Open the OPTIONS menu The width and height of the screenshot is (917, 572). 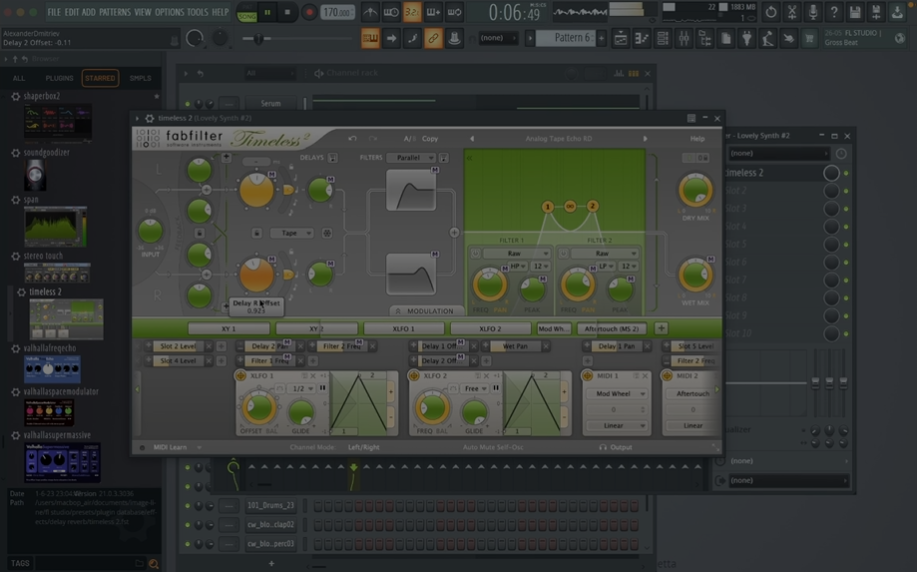coord(169,12)
